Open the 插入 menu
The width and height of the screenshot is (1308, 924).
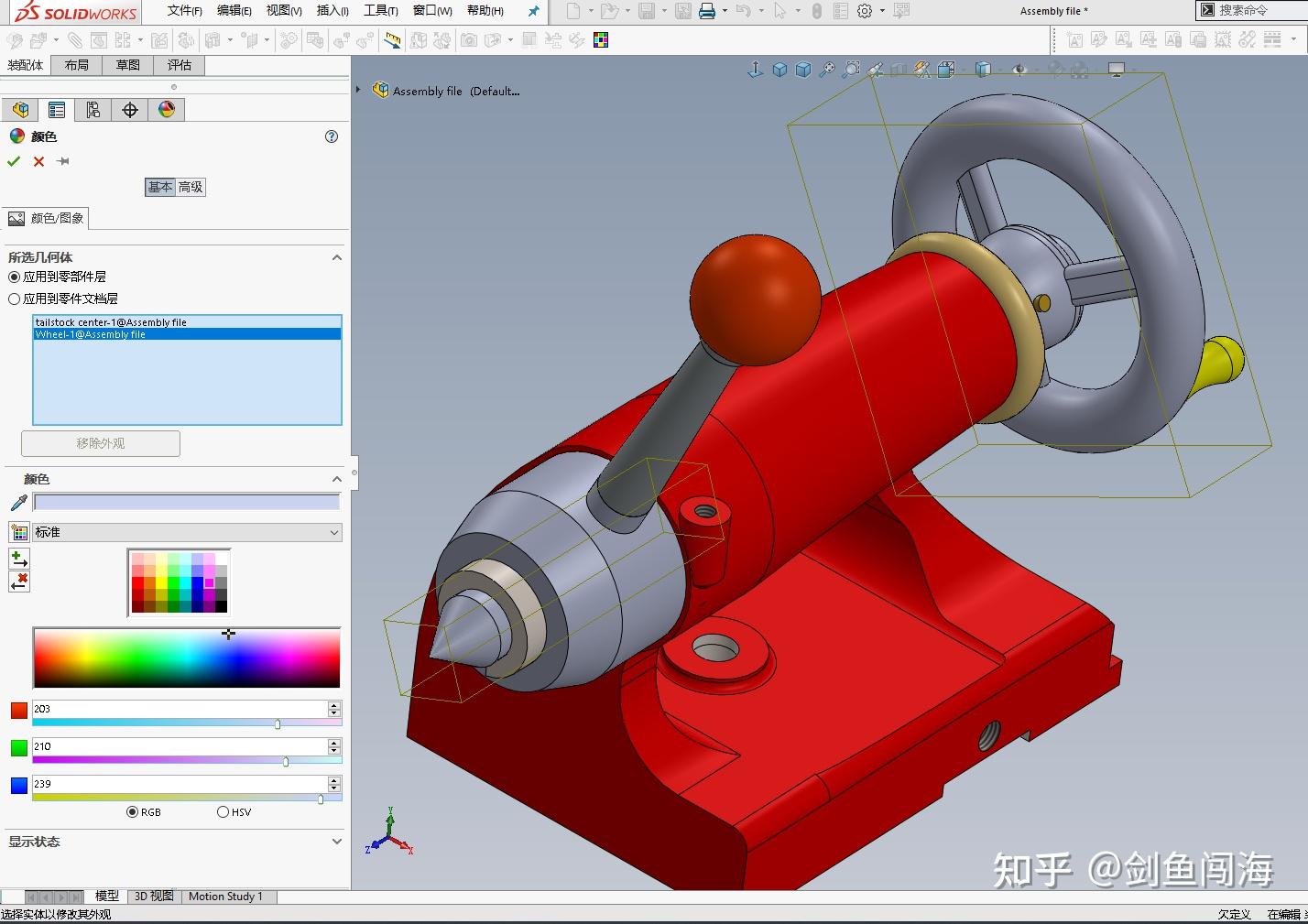[332, 11]
